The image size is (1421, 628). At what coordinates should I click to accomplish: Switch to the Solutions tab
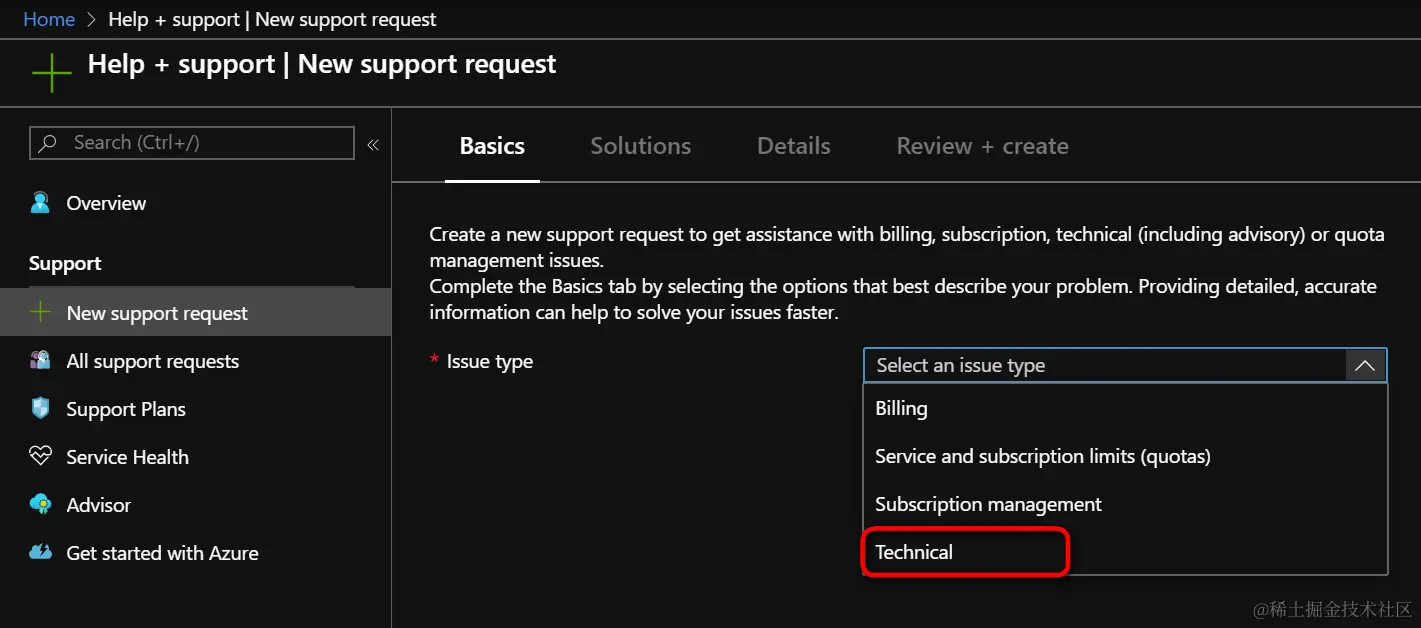pyautogui.click(x=640, y=146)
